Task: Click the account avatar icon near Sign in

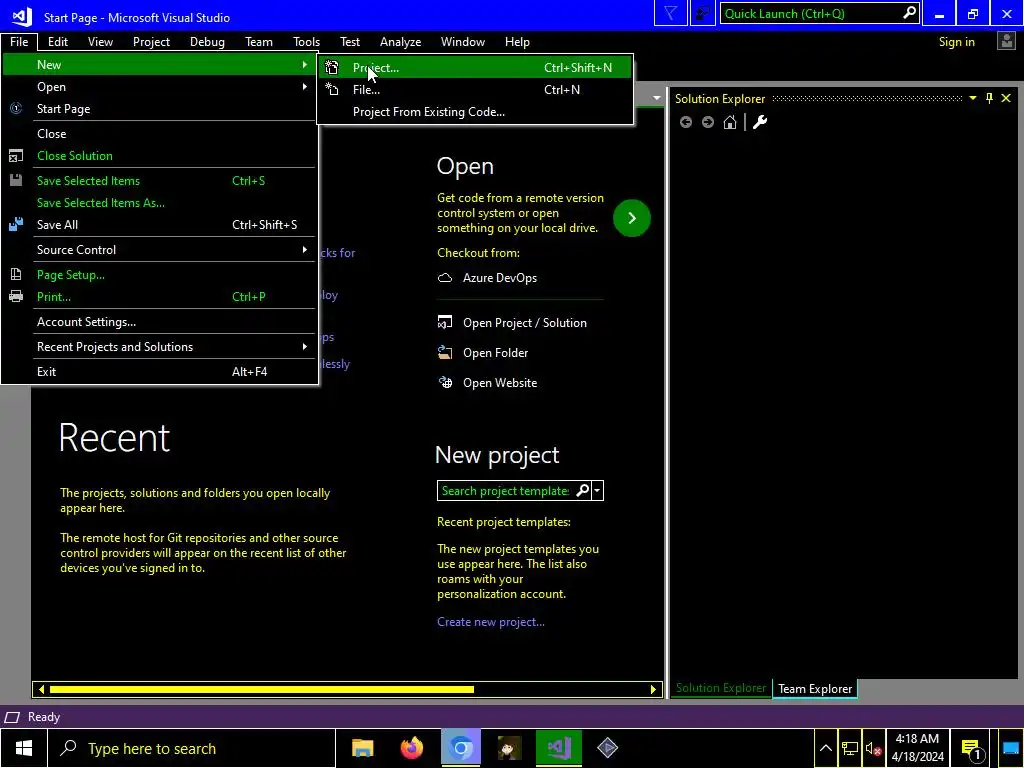Action: pos(1006,41)
